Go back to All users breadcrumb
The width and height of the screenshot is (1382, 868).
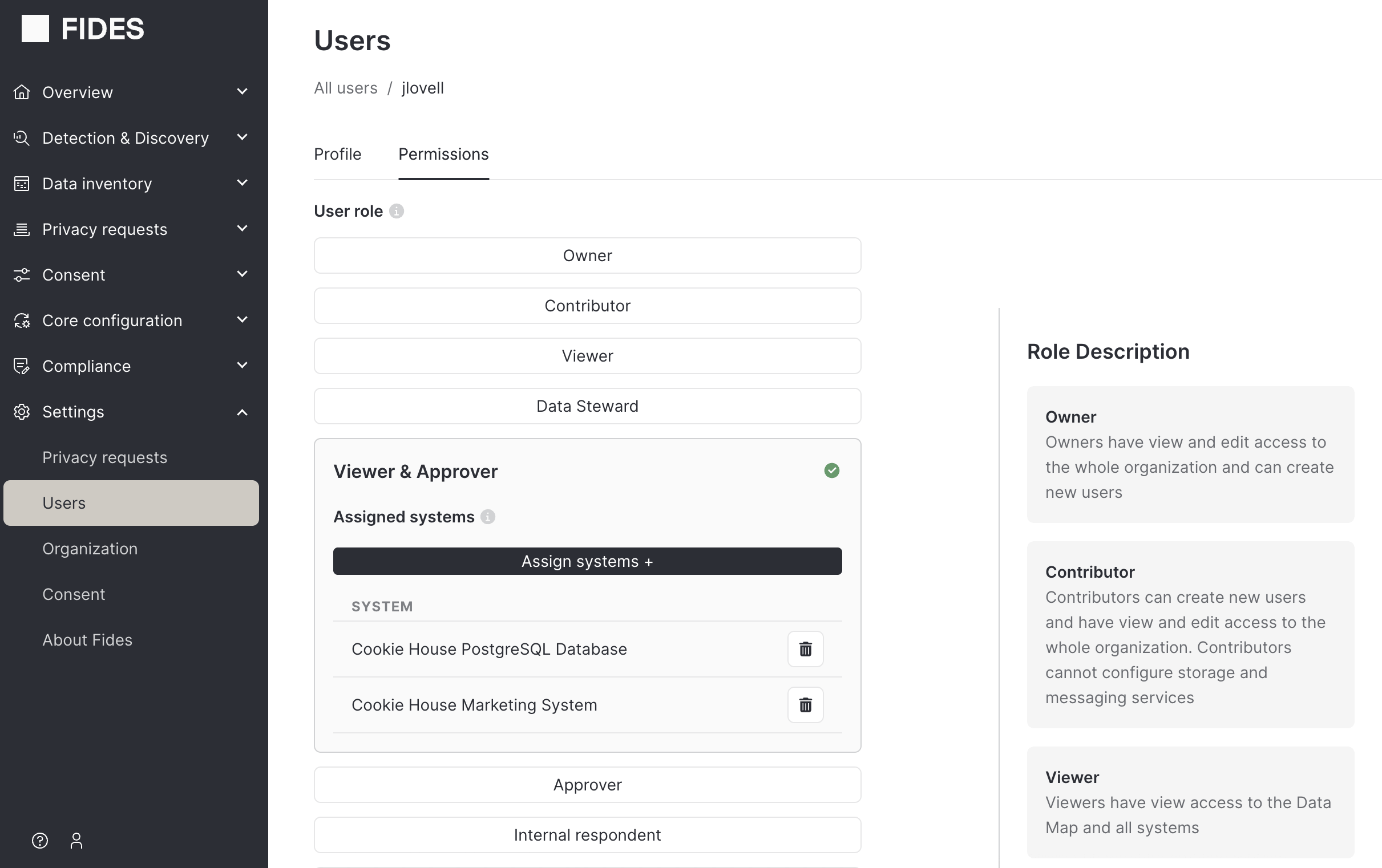346,88
